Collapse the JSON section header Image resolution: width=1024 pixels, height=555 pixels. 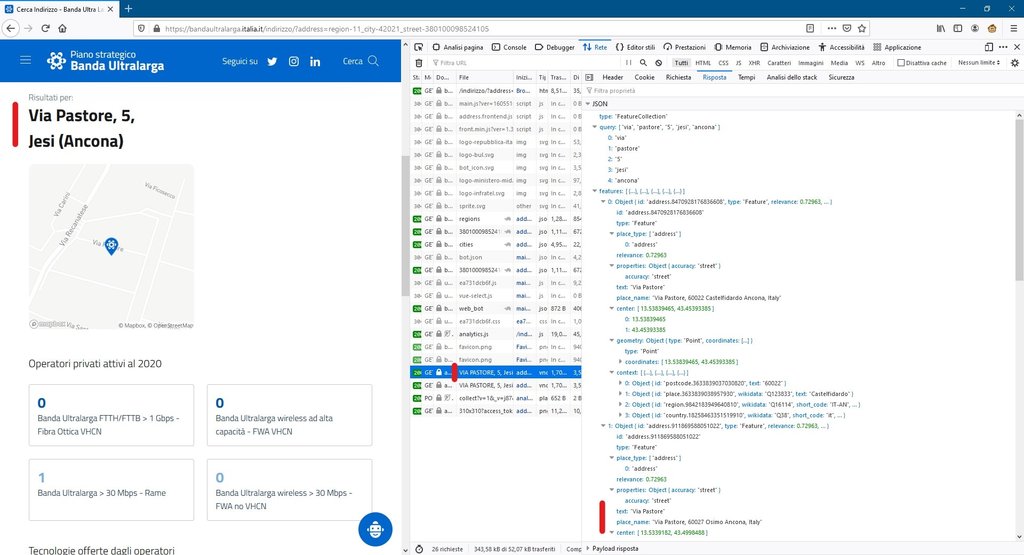point(588,104)
